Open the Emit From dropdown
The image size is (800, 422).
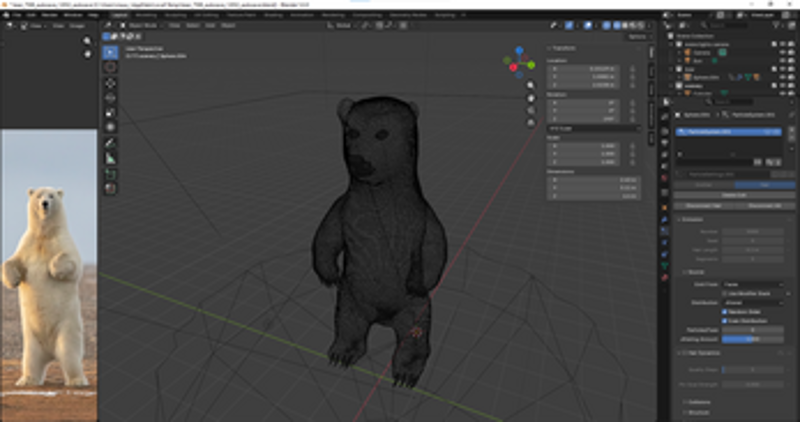point(753,284)
